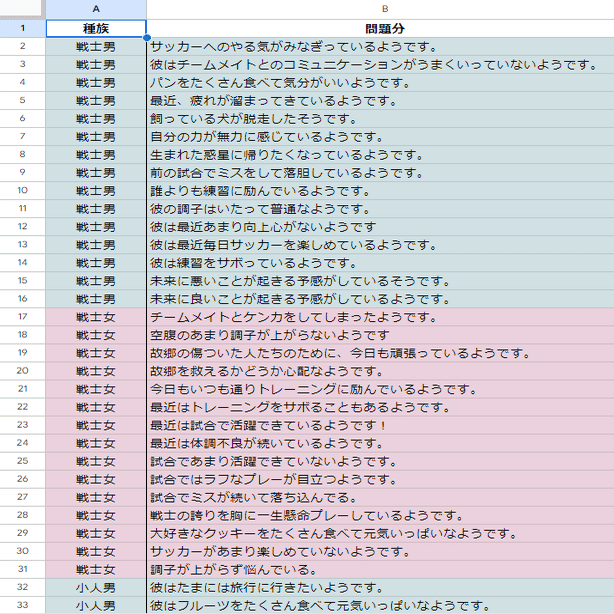Click cell 前の試合でミスをして落胆しているようです。
Viewport: 614px width, 614px height.
click(380, 173)
